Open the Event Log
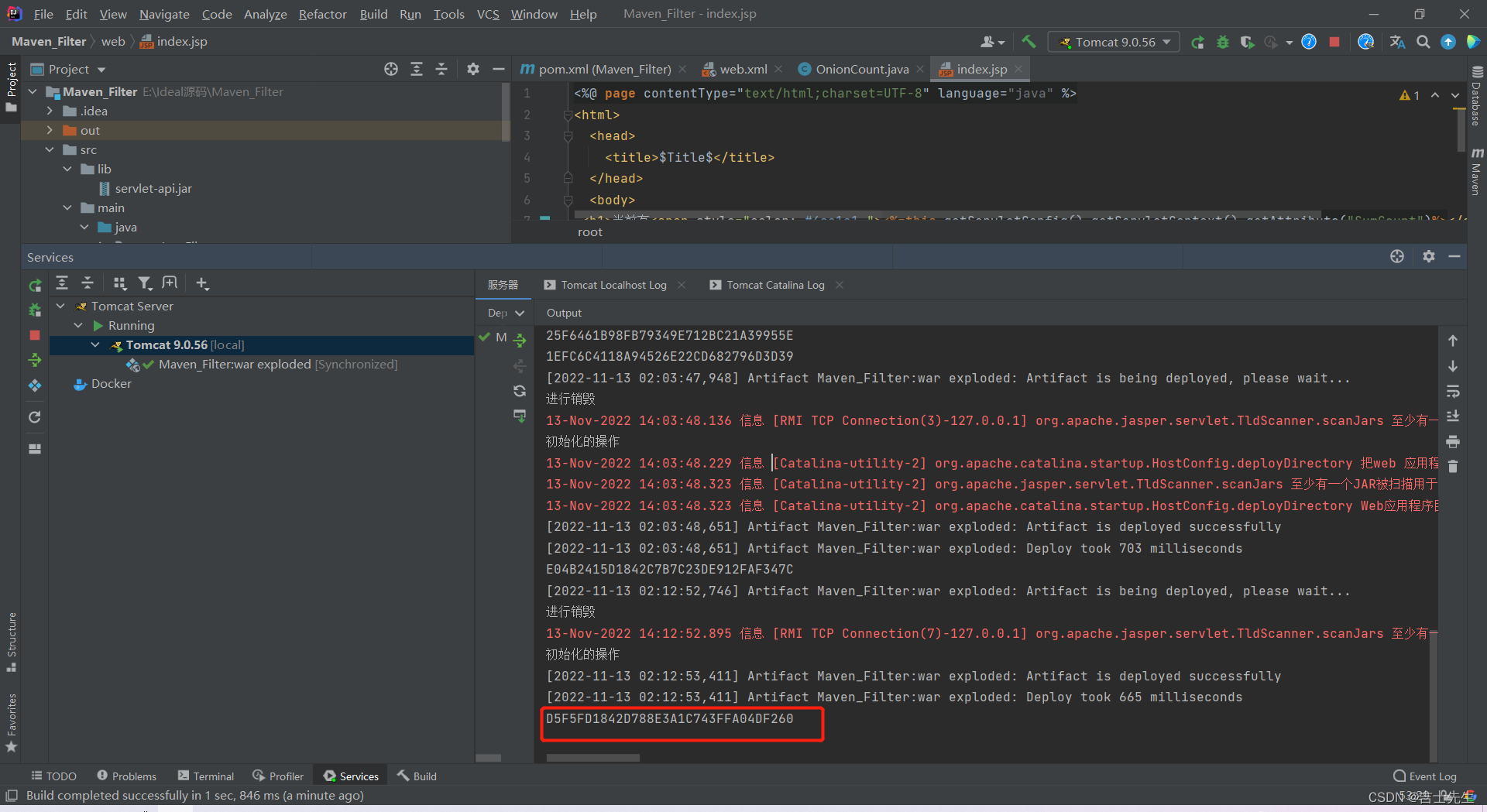Viewport: 1487px width, 812px height. (1424, 776)
